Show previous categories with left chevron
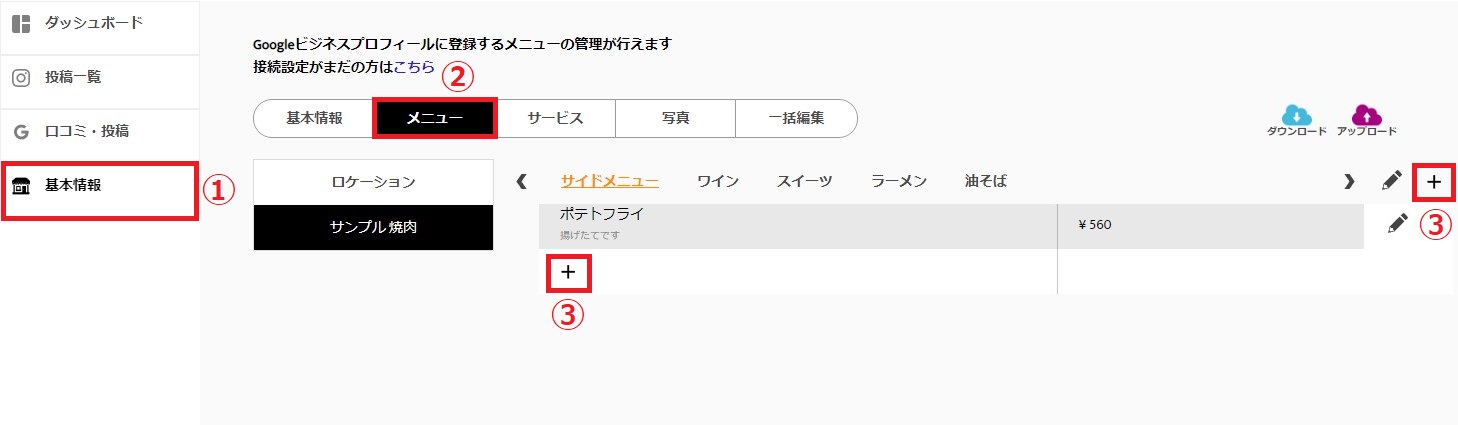1458x425 pixels. point(521,181)
